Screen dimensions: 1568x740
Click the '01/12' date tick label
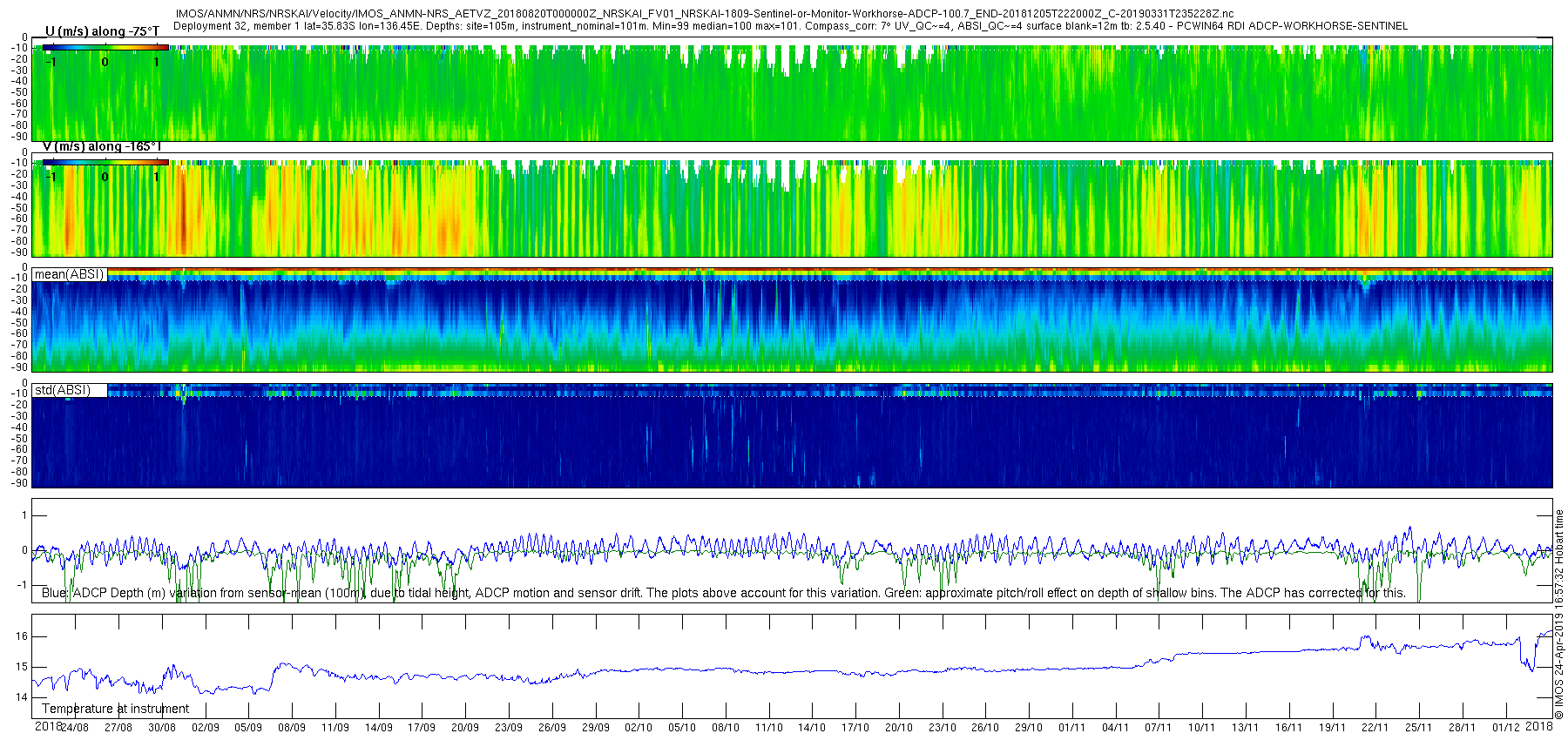(1506, 728)
